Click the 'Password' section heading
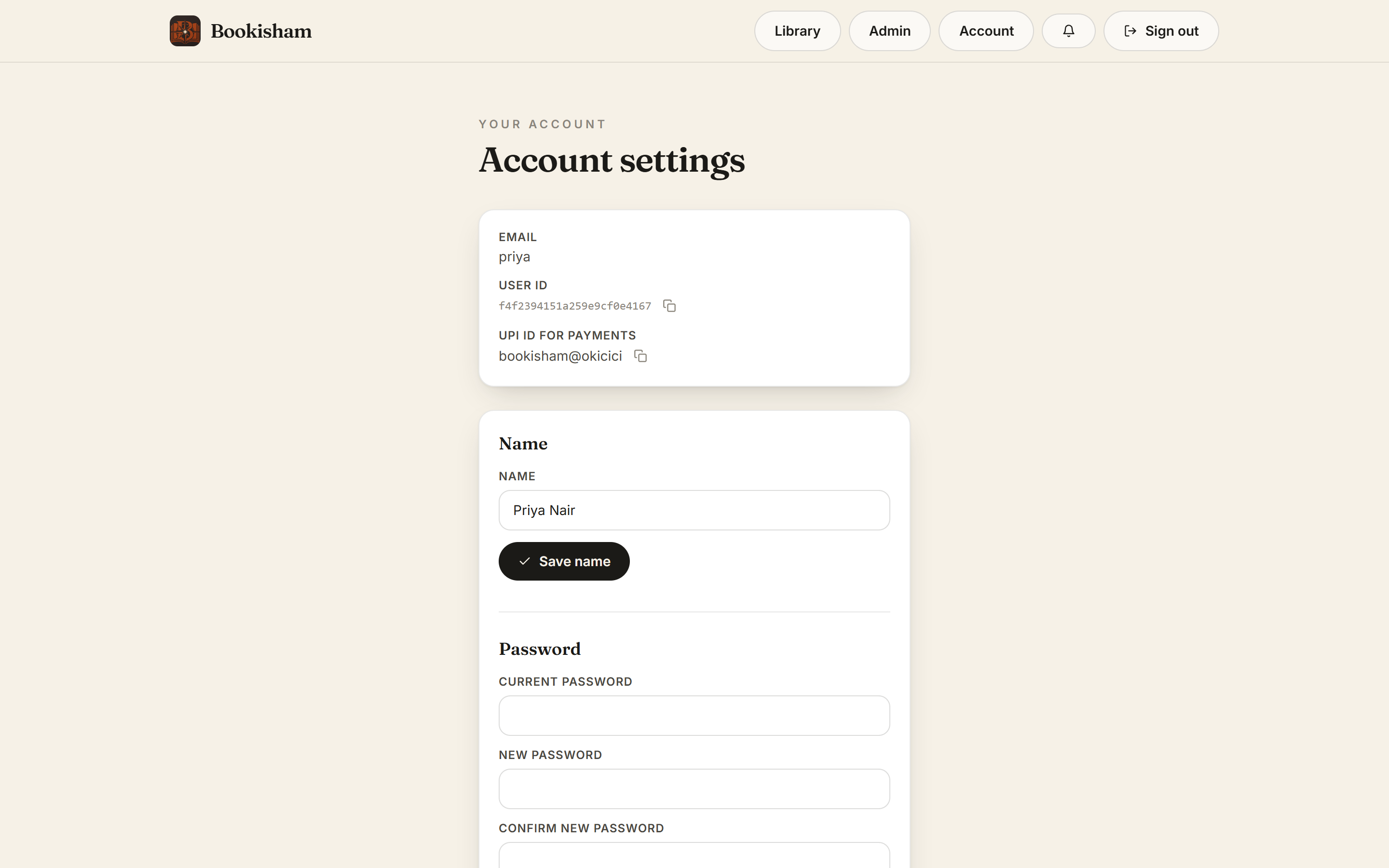Screen dimensions: 1389x868 click(x=540, y=649)
